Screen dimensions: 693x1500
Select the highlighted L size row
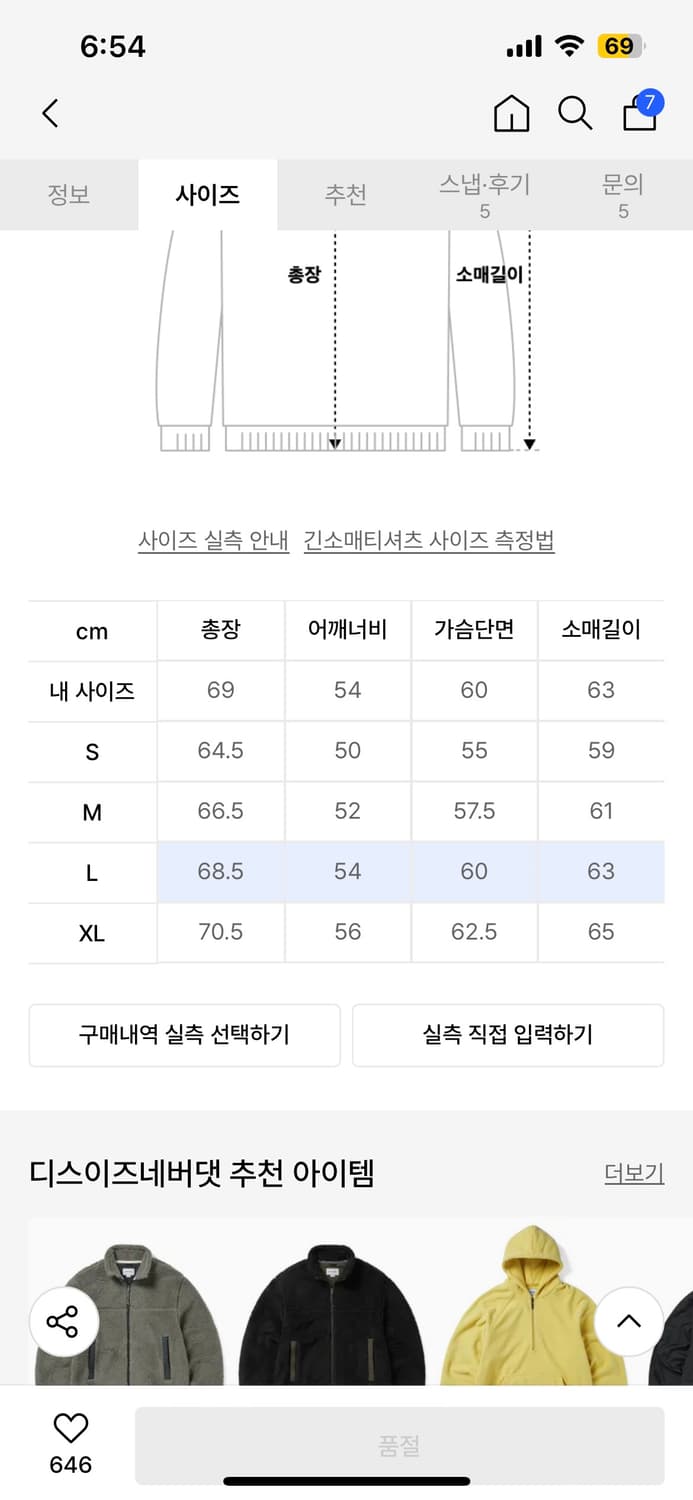pos(347,872)
